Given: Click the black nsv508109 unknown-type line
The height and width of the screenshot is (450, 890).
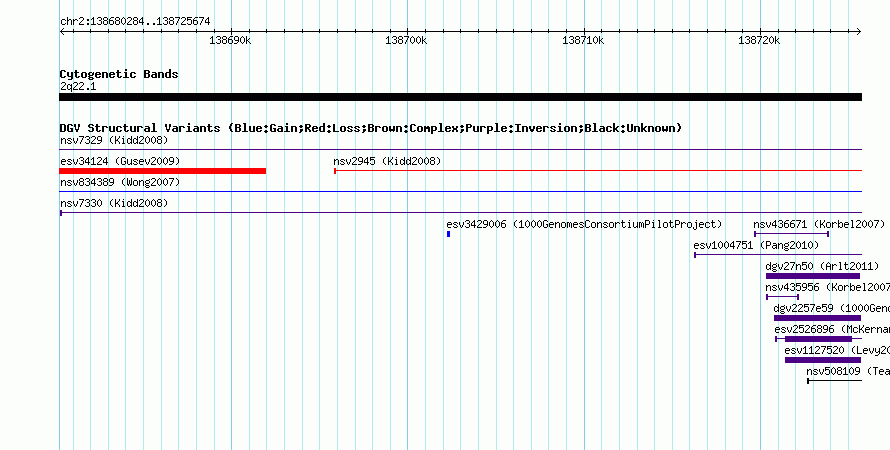Looking at the screenshot, I should point(834,381).
